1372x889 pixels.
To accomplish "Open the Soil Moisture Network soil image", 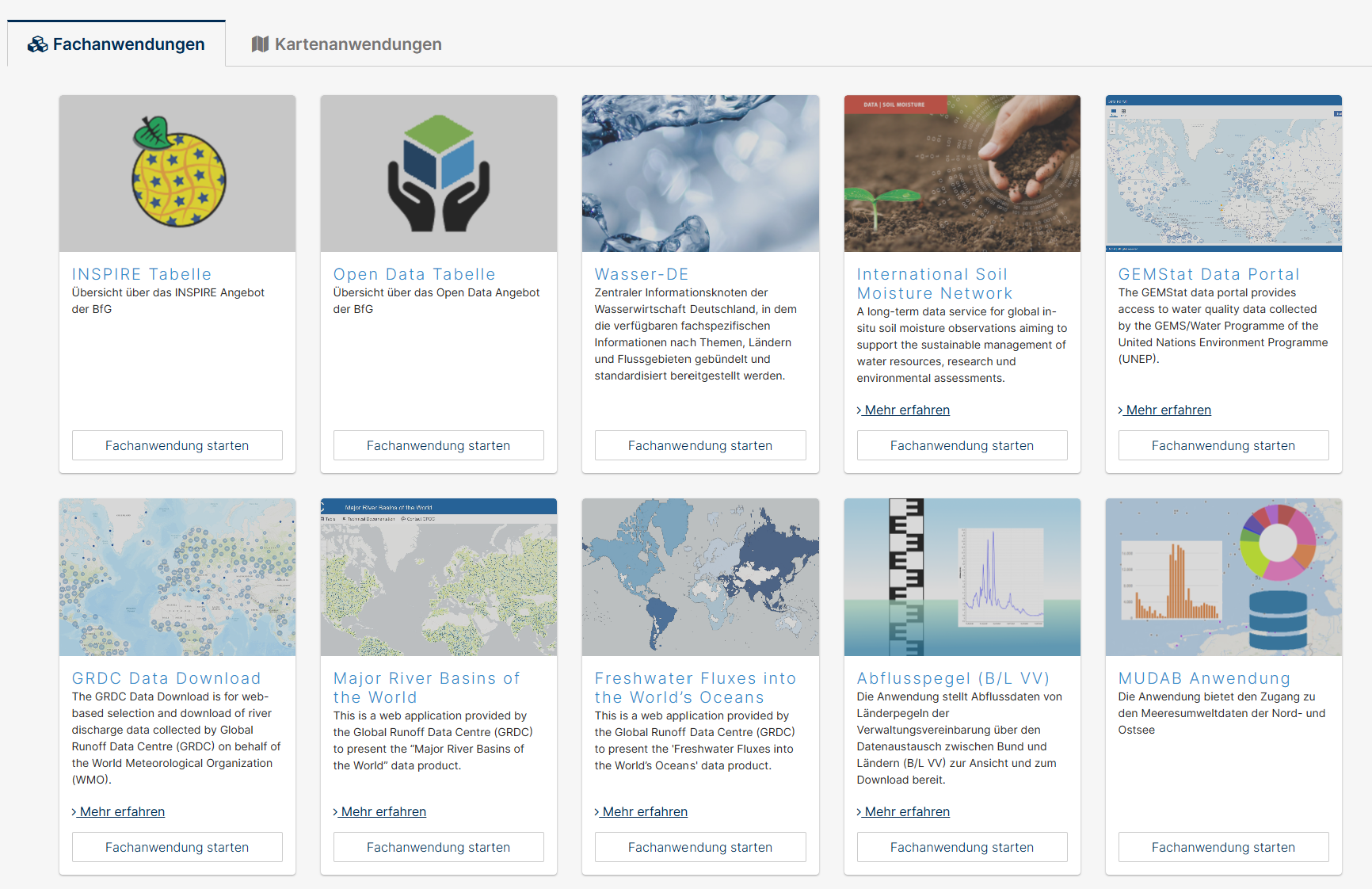I will point(962,174).
